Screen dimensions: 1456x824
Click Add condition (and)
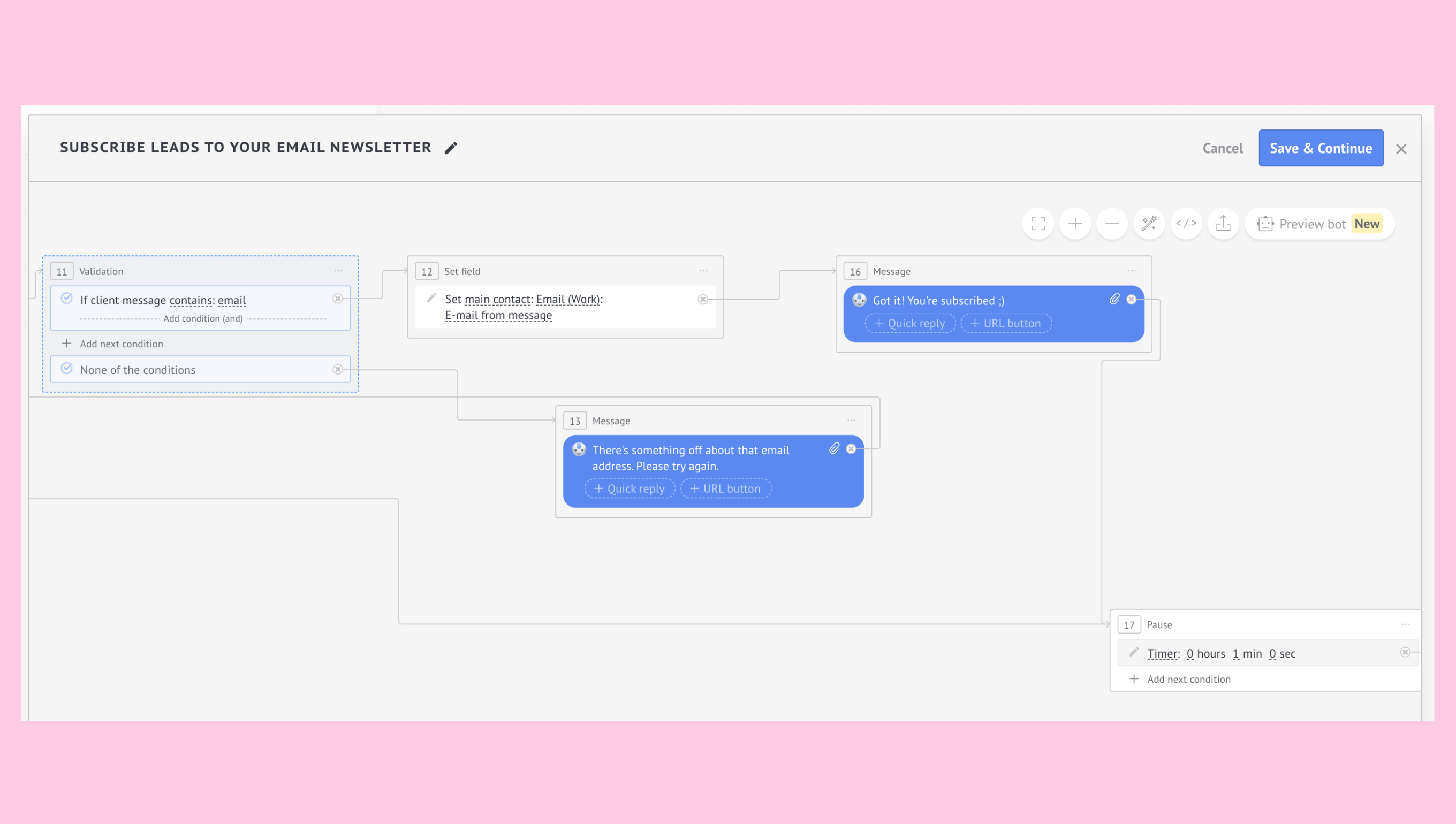tap(203, 318)
